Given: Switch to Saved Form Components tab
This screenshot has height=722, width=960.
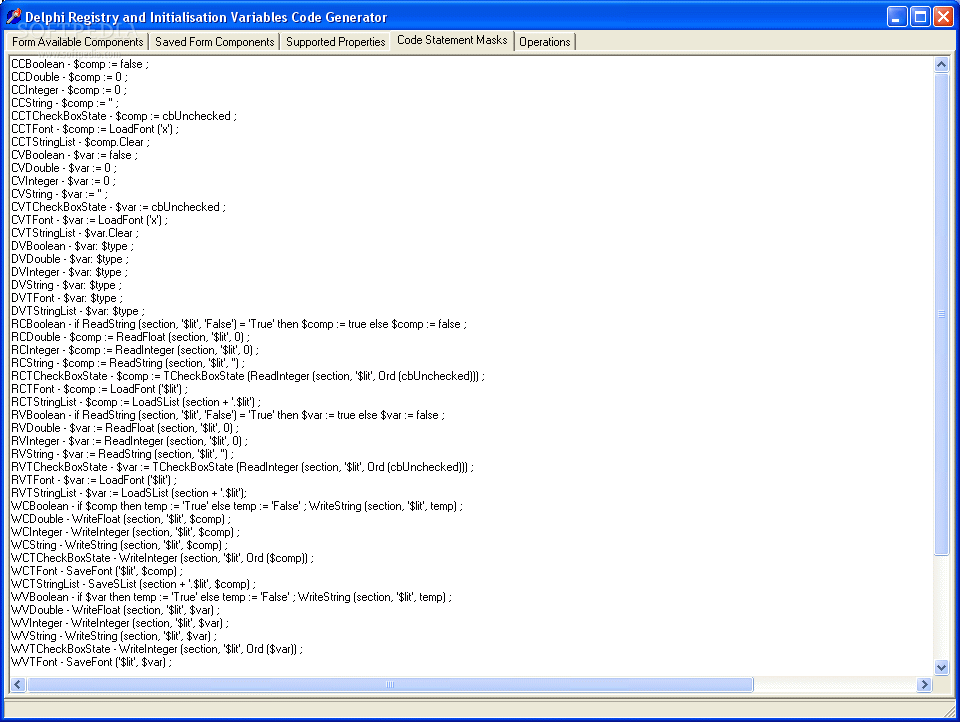Looking at the screenshot, I should 214,42.
